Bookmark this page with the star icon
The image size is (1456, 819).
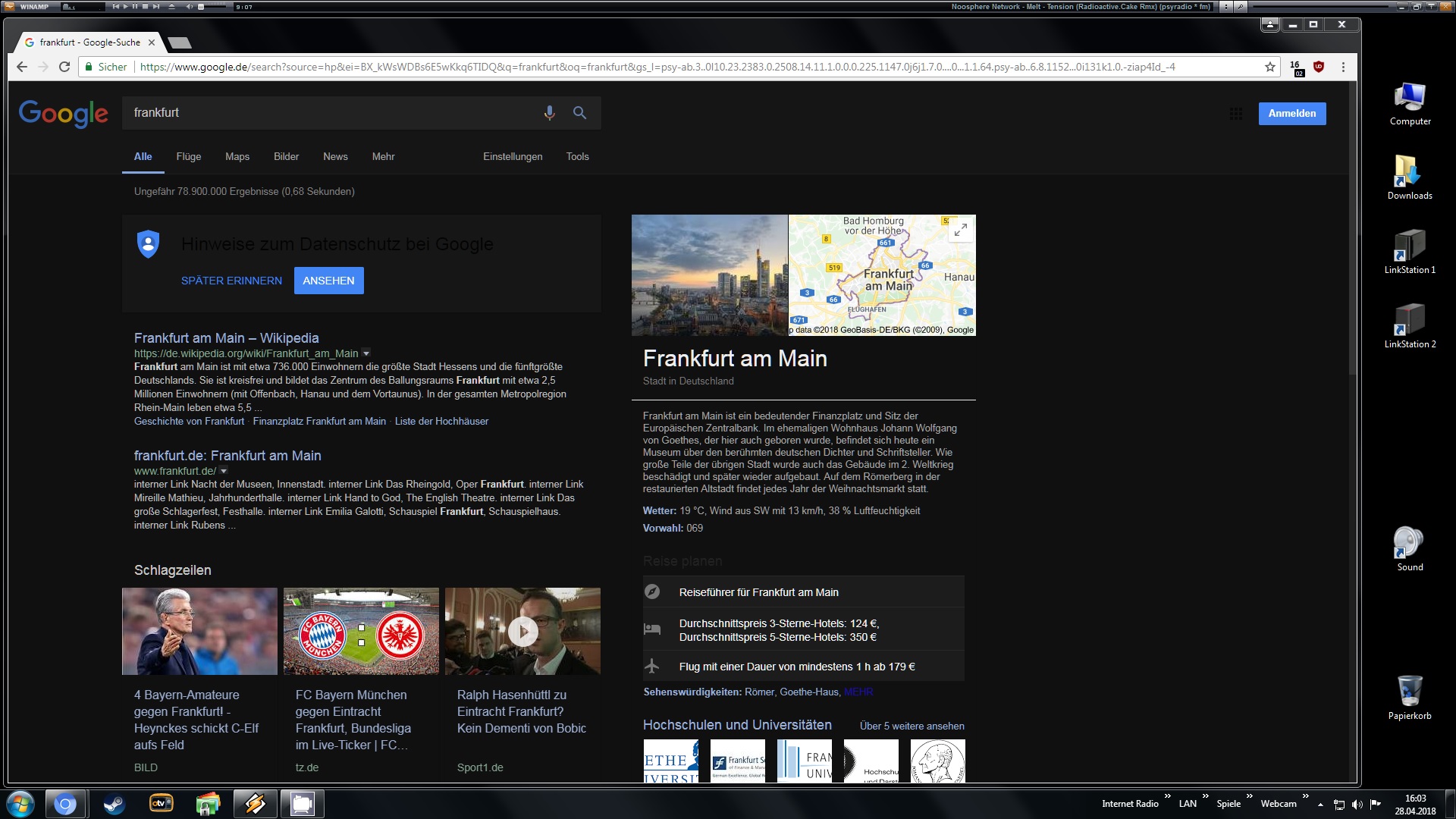[1270, 67]
